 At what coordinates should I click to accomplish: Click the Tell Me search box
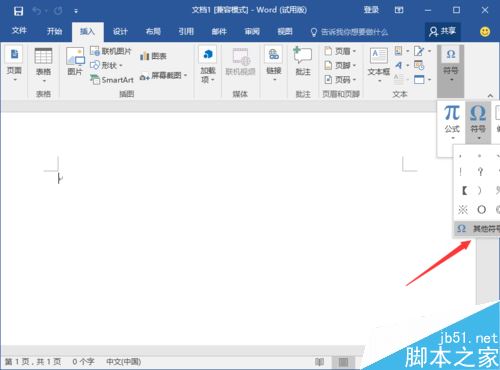349,32
